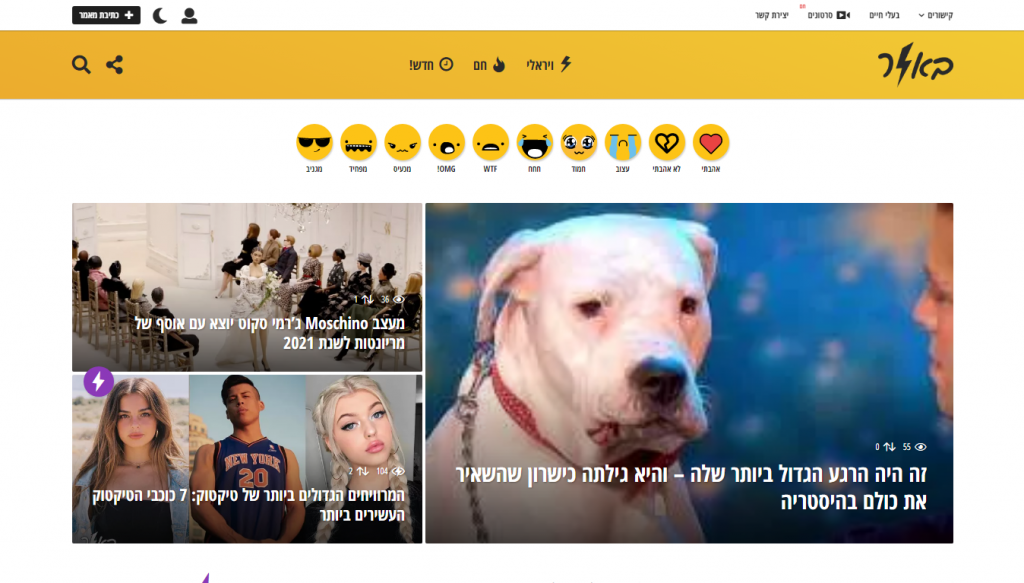Pick the sunglasses cool reaction emoji
This screenshot has height=583, width=1024.
point(314,142)
